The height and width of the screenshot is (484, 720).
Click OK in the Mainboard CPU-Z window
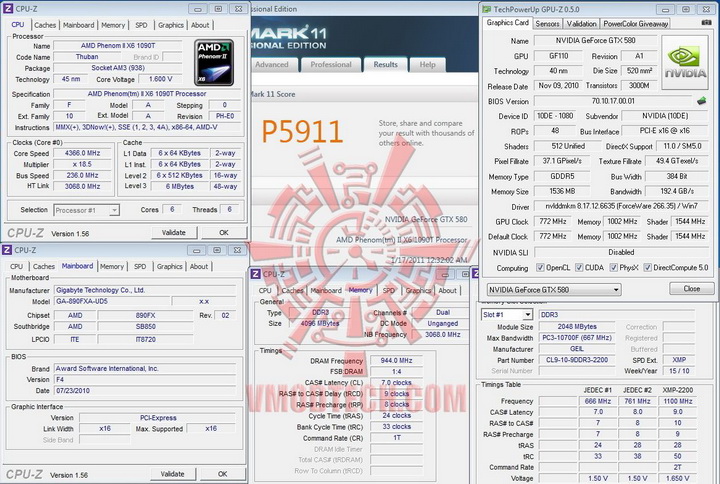coord(223,474)
